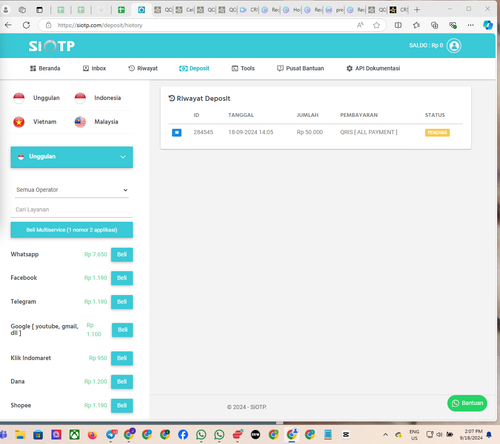The height and width of the screenshot is (444, 500).
Task: Open the browser Settings and more menu
Action: (x=471, y=25)
